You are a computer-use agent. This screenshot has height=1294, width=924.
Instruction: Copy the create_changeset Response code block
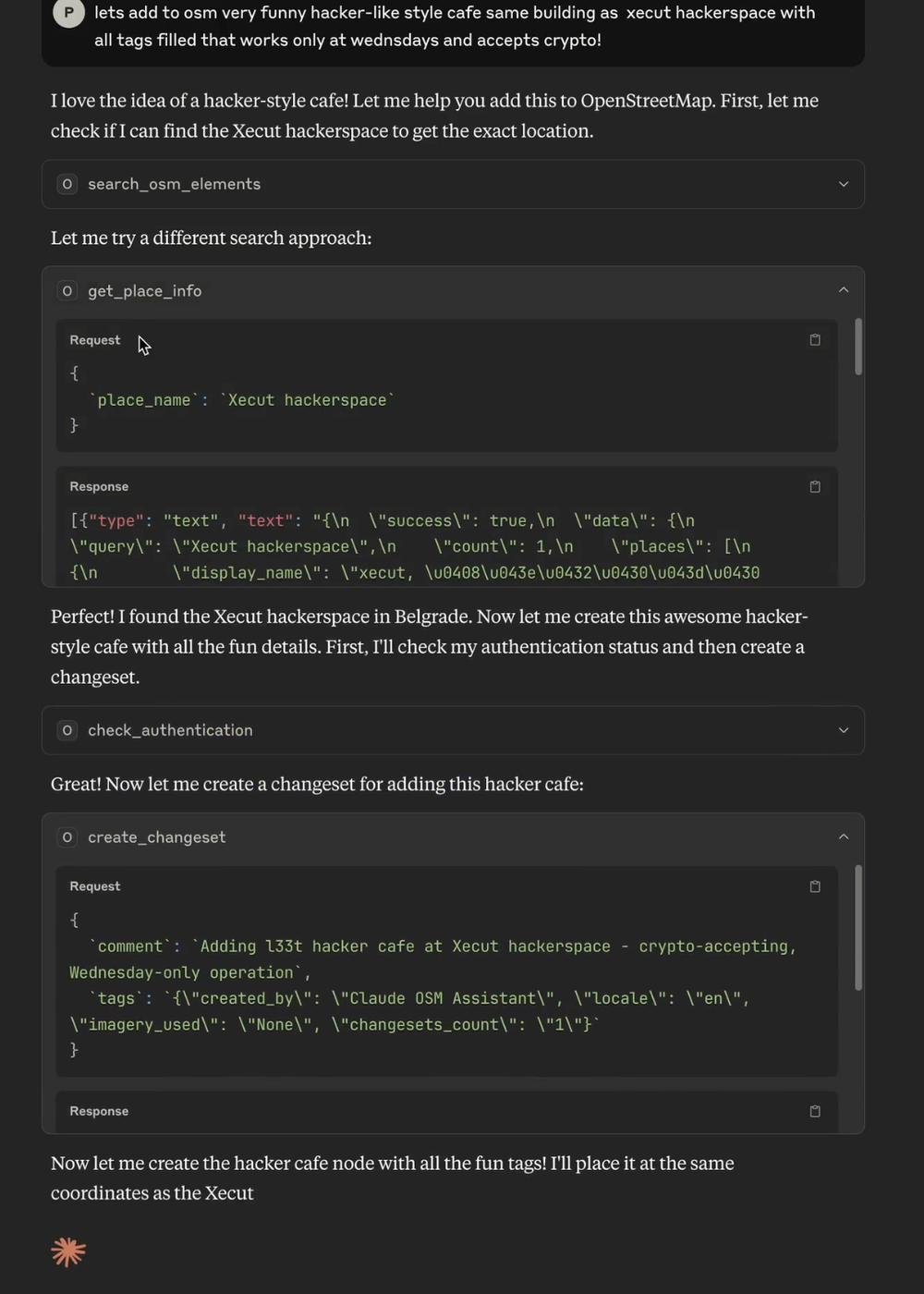click(x=814, y=1111)
